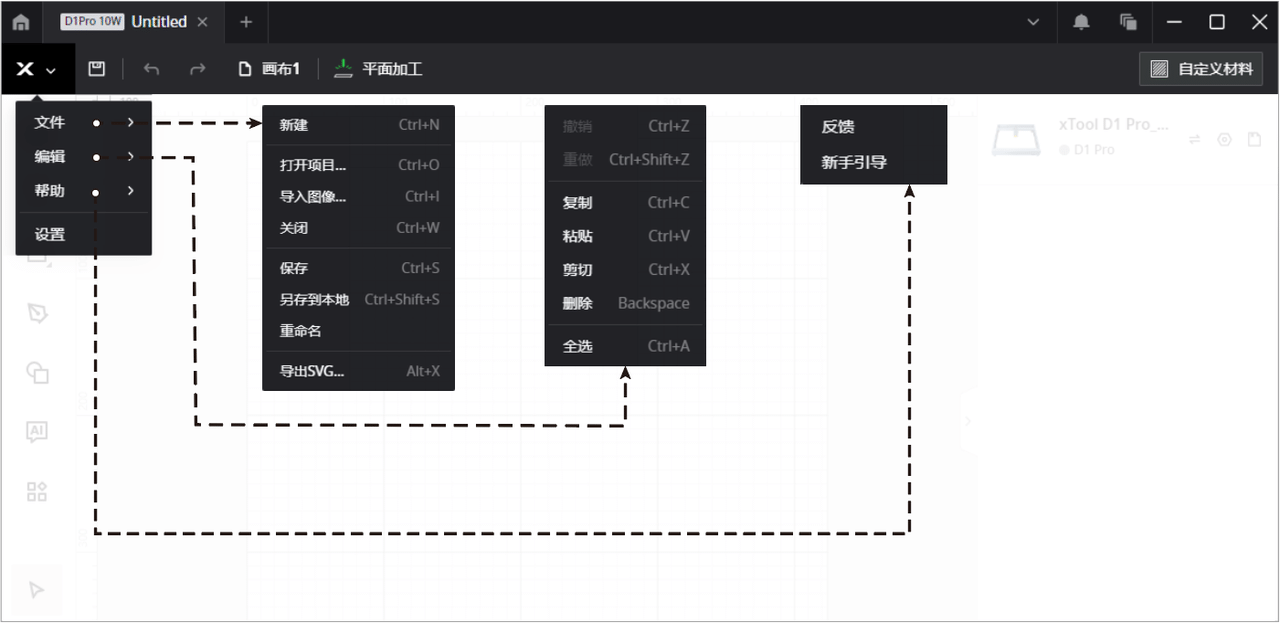Screen dimensions: 1280x623
Task: Choose 保存 in file submenu
Action: (358, 268)
